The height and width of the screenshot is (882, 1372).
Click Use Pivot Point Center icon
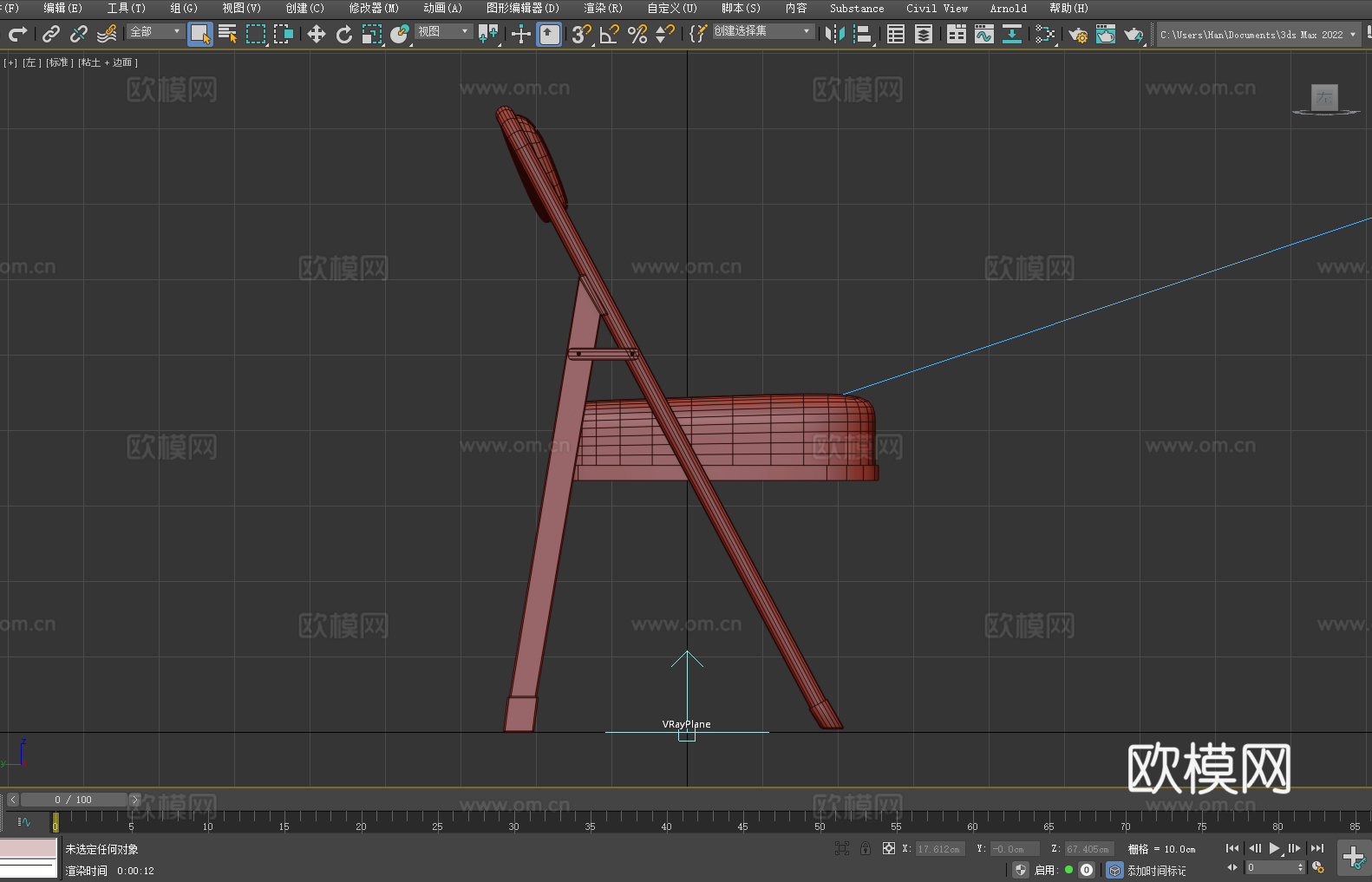tap(488, 34)
